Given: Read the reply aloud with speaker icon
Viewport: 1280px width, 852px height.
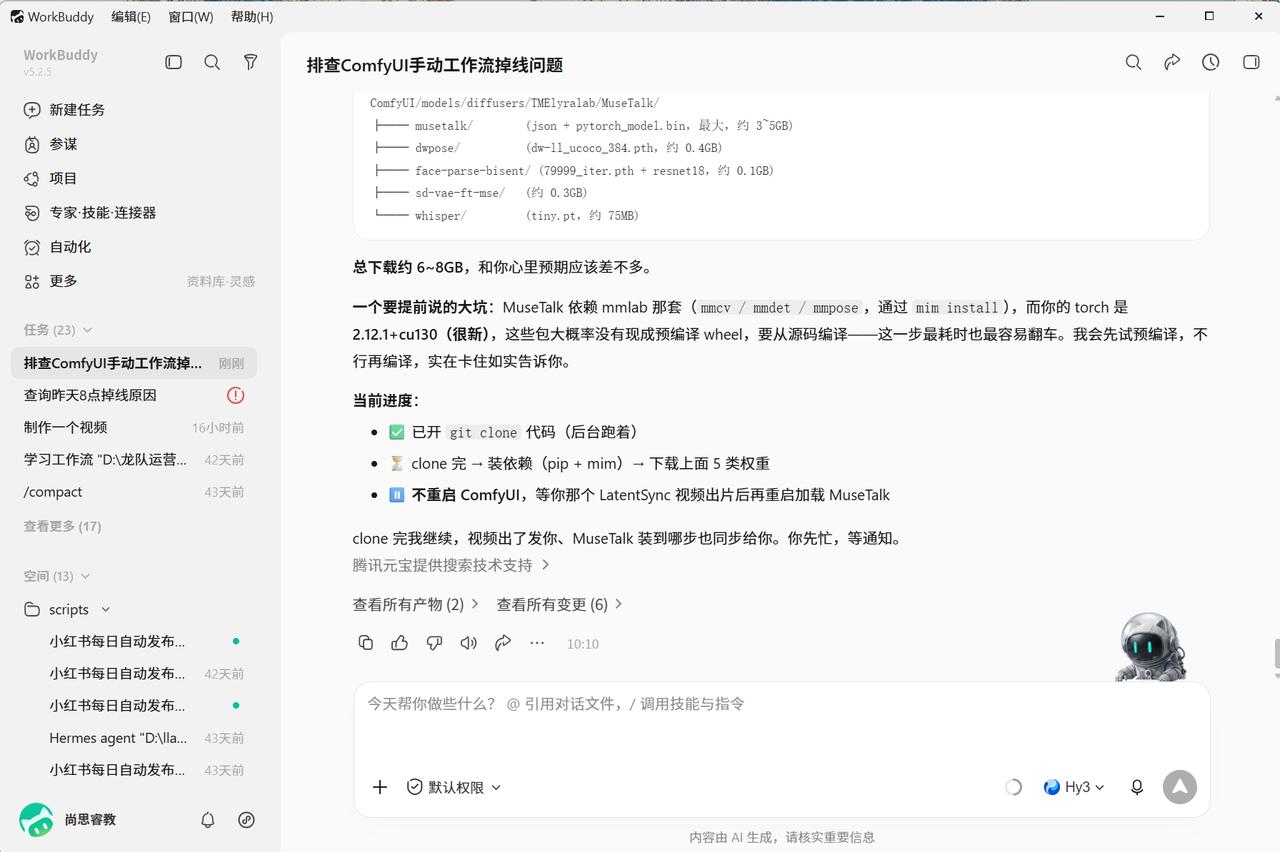Looking at the screenshot, I should click(468, 643).
